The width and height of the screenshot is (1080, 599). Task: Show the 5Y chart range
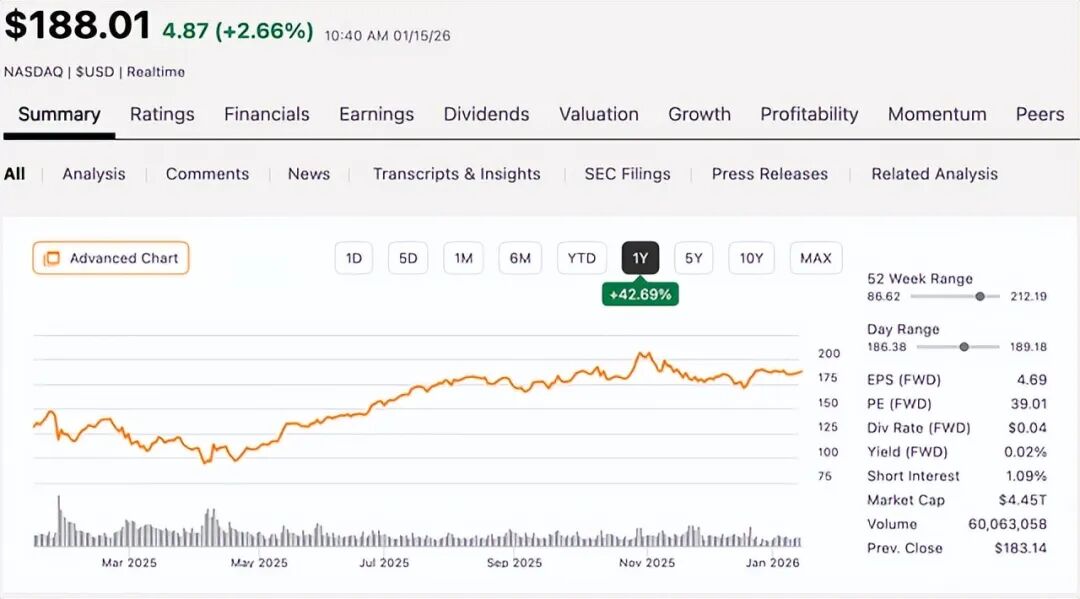(694, 258)
